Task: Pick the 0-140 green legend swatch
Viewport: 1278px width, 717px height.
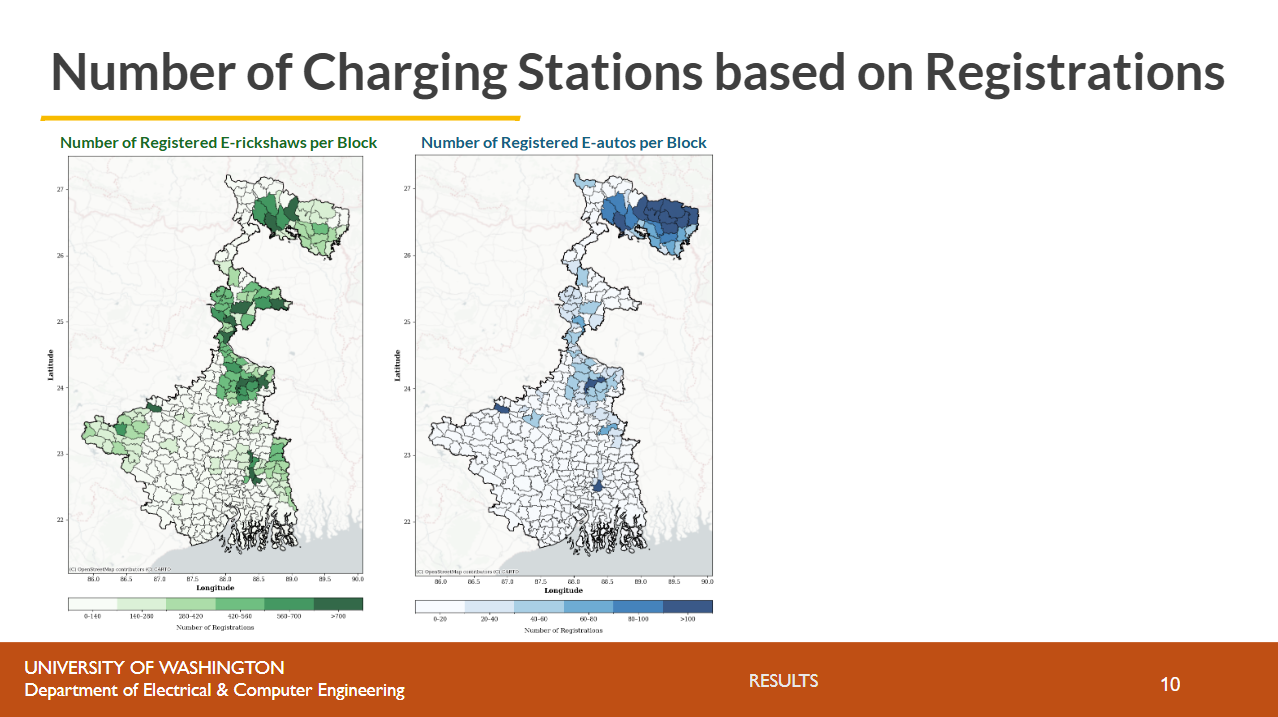Action: [x=92, y=604]
